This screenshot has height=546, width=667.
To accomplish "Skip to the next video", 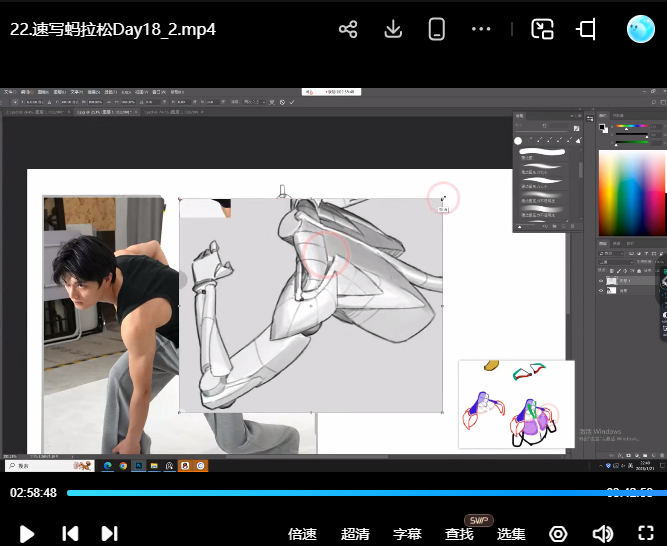I will coord(109,534).
